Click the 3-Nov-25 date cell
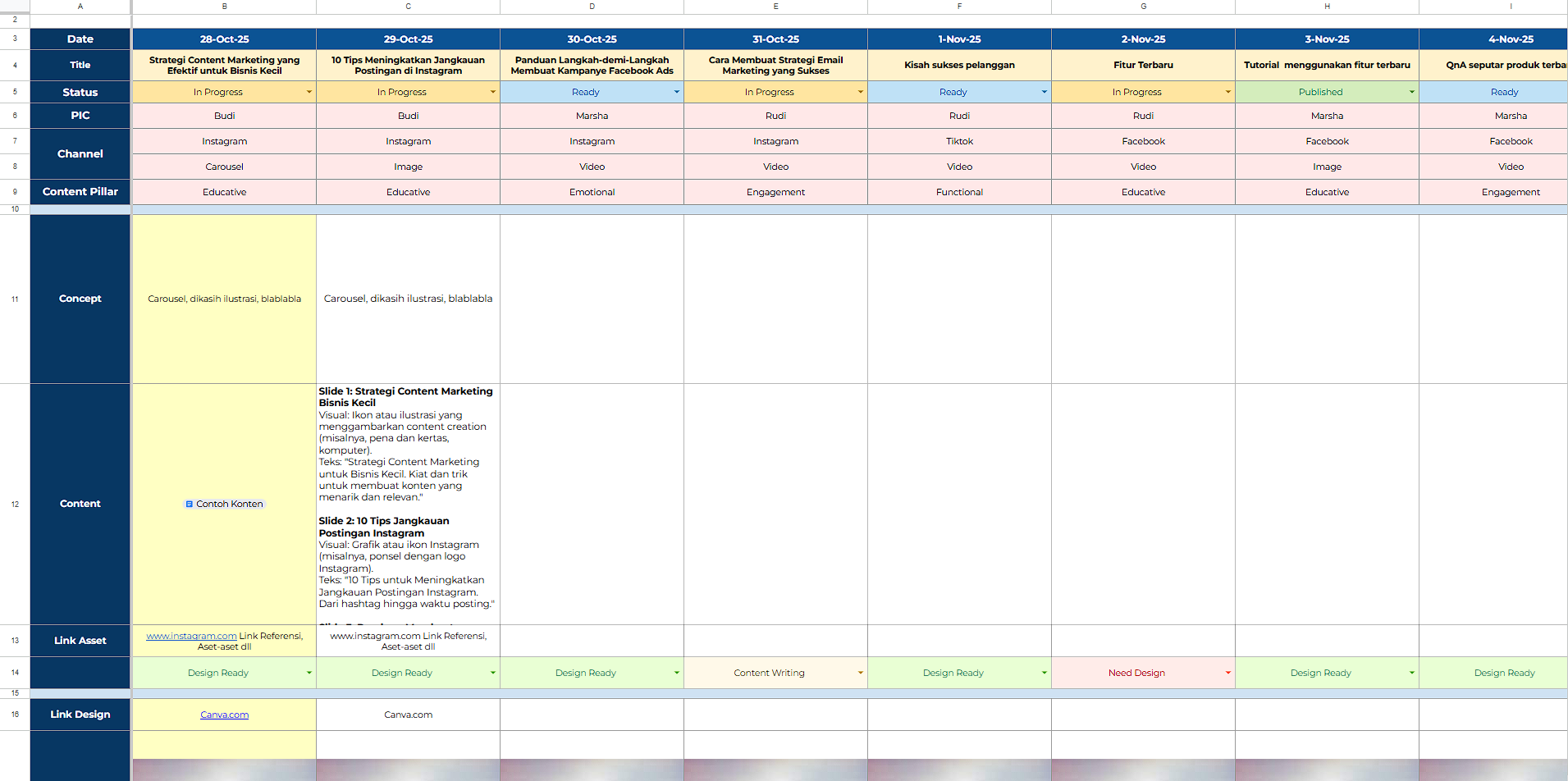Image resolution: width=1568 pixels, height=781 pixels. 1327,39
